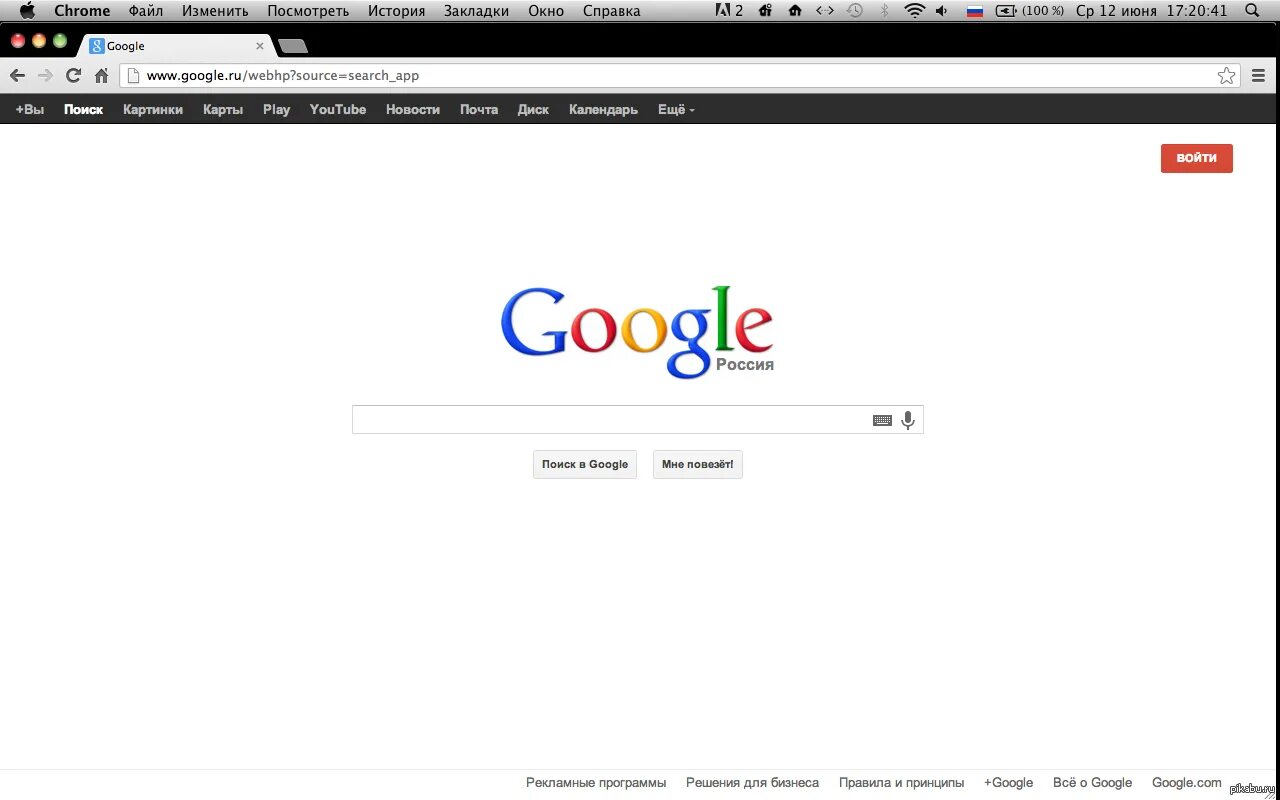Open Новости in the Google bar

(x=413, y=110)
